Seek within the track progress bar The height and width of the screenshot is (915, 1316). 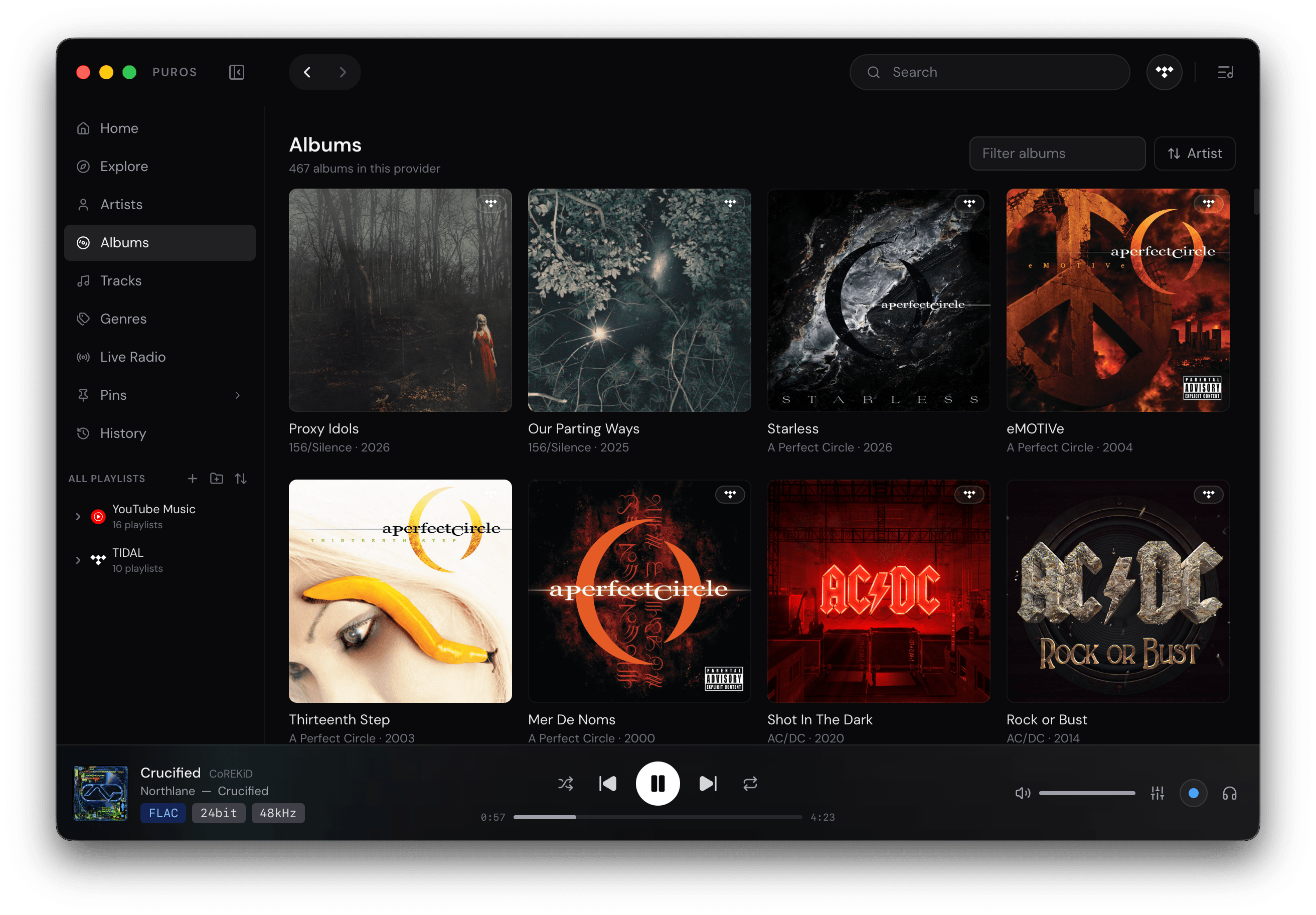point(657,817)
